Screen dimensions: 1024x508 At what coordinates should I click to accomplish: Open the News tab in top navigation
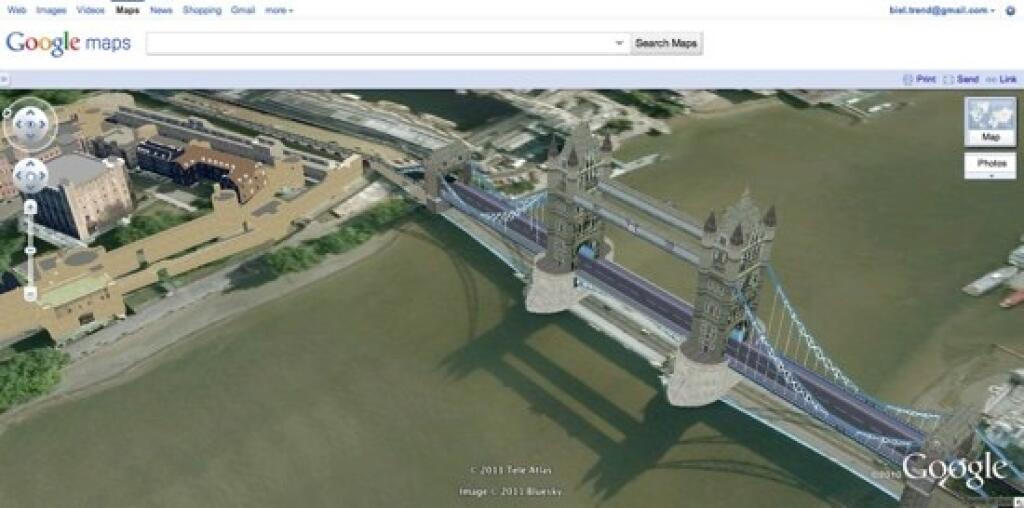click(161, 10)
